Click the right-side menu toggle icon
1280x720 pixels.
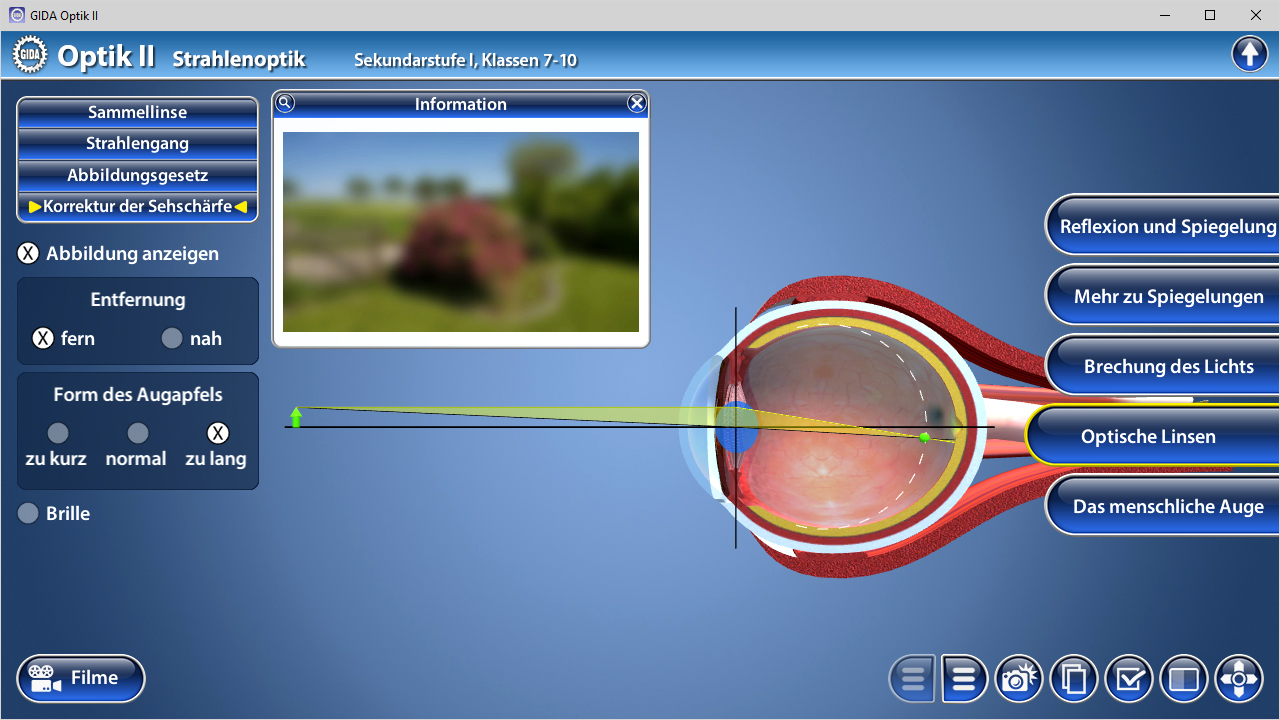[x=964, y=680]
